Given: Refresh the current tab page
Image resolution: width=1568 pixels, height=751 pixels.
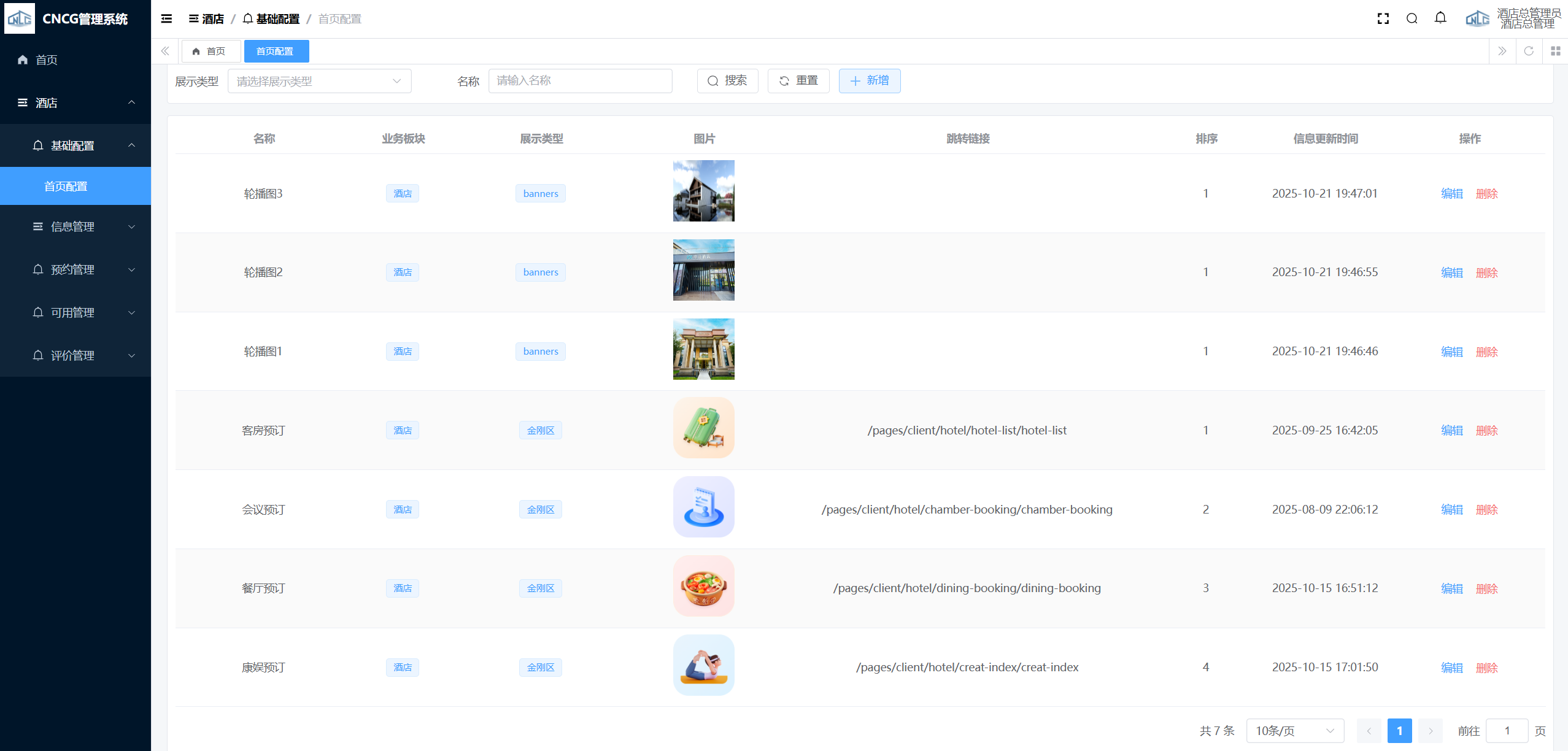Looking at the screenshot, I should pyautogui.click(x=1529, y=51).
